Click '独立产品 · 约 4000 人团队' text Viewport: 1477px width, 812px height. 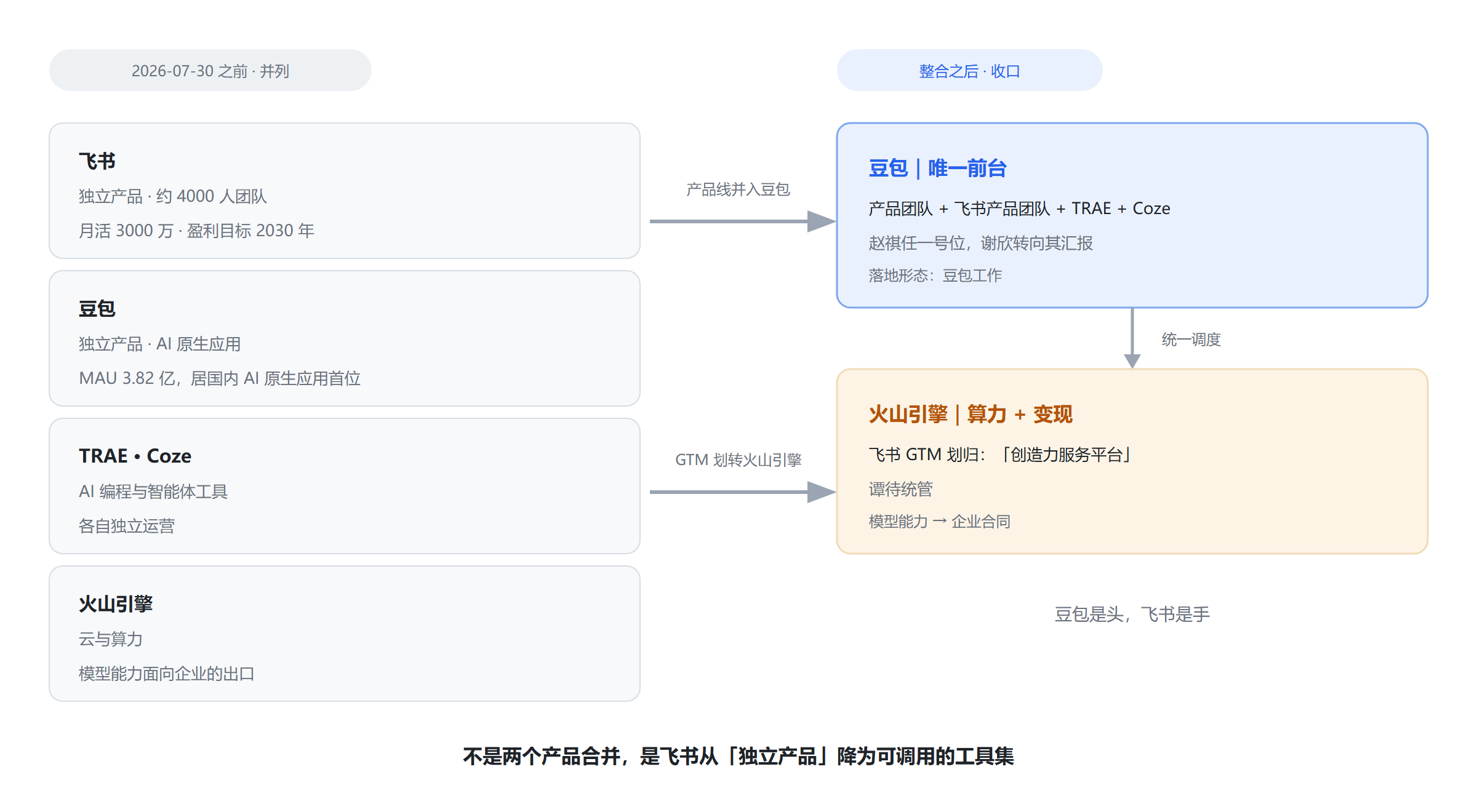tap(173, 196)
